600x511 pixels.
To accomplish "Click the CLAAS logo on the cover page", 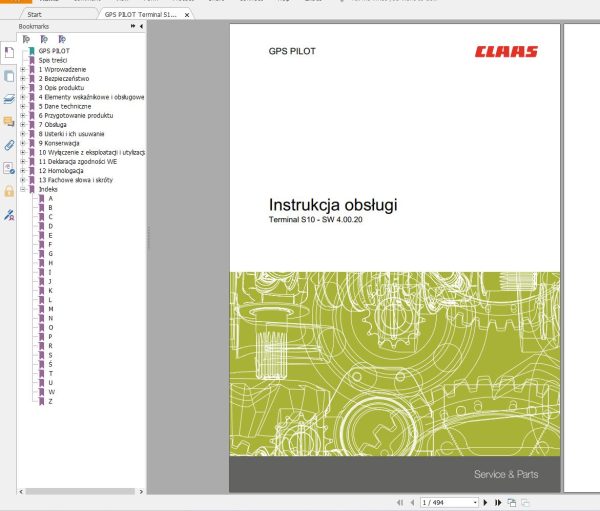I will point(506,52).
